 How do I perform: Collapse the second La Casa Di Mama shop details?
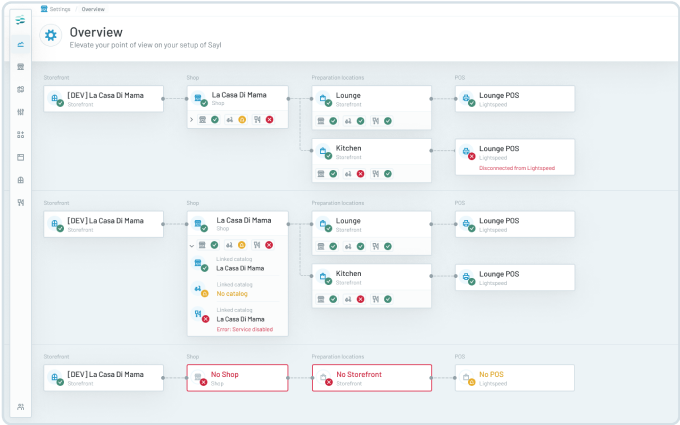coord(191,244)
